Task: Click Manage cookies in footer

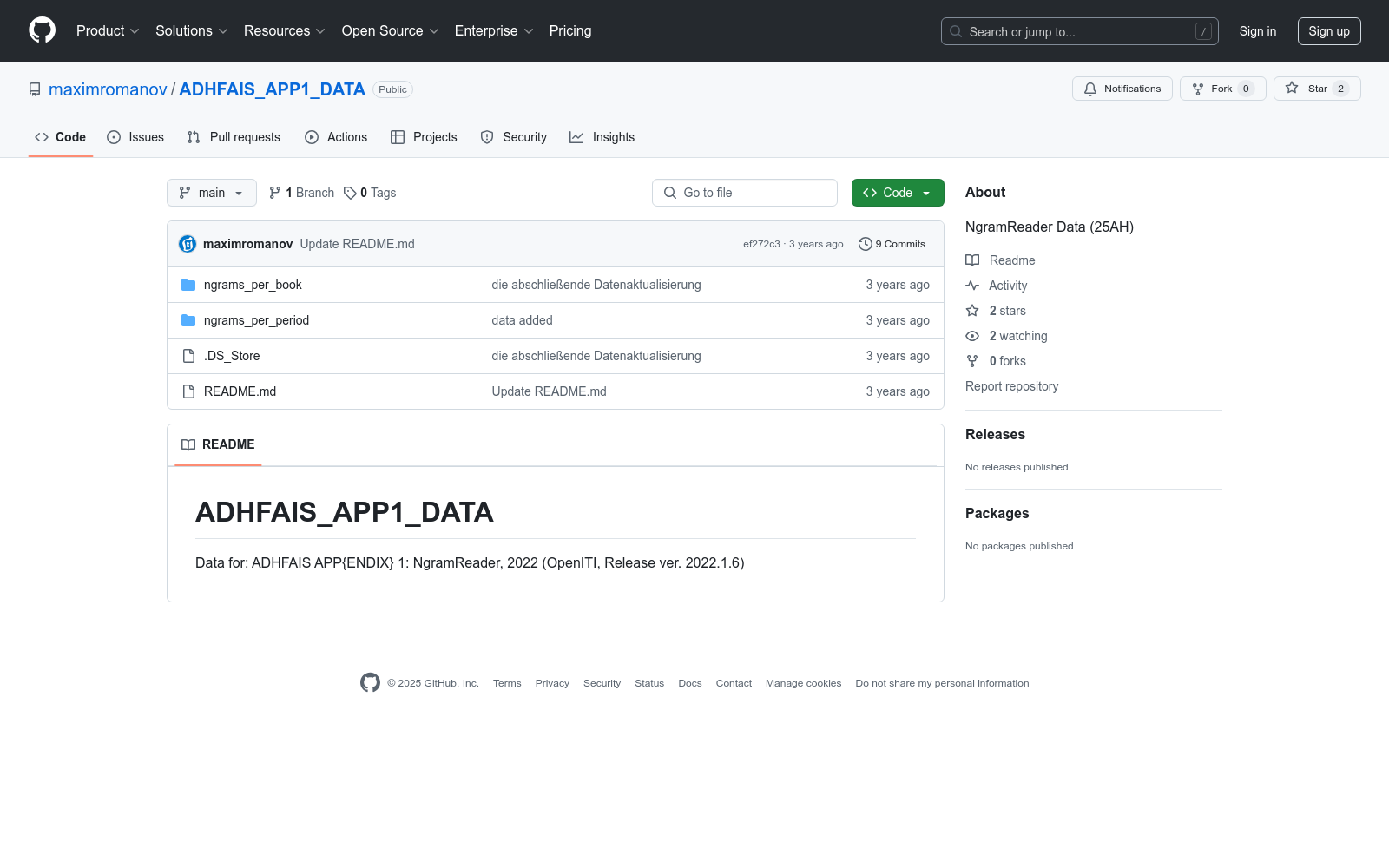Action: [803, 683]
